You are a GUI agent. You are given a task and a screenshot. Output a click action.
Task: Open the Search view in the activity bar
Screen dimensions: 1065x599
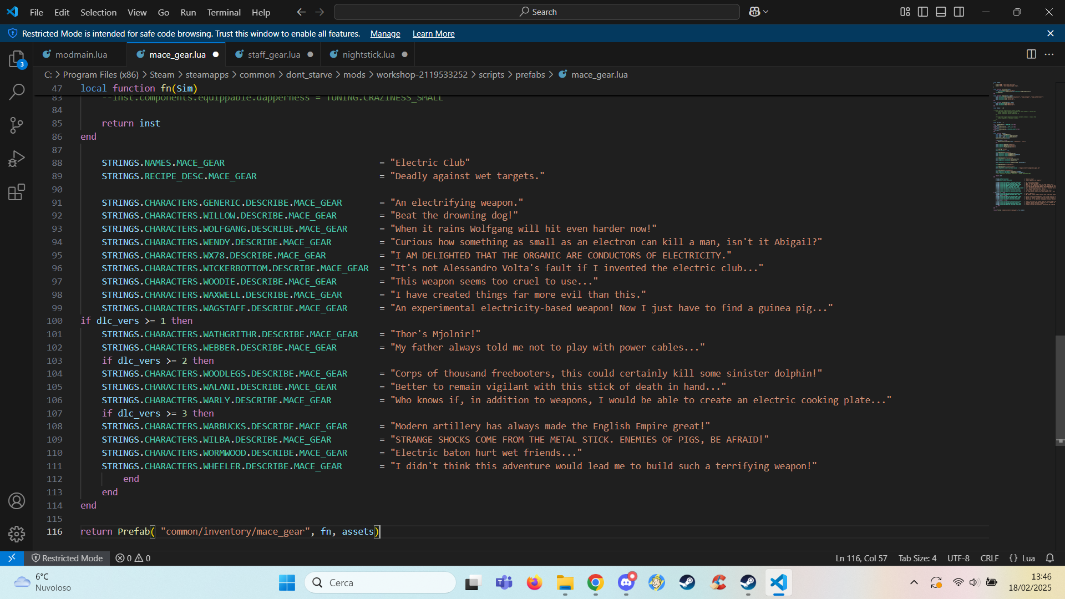16,91
